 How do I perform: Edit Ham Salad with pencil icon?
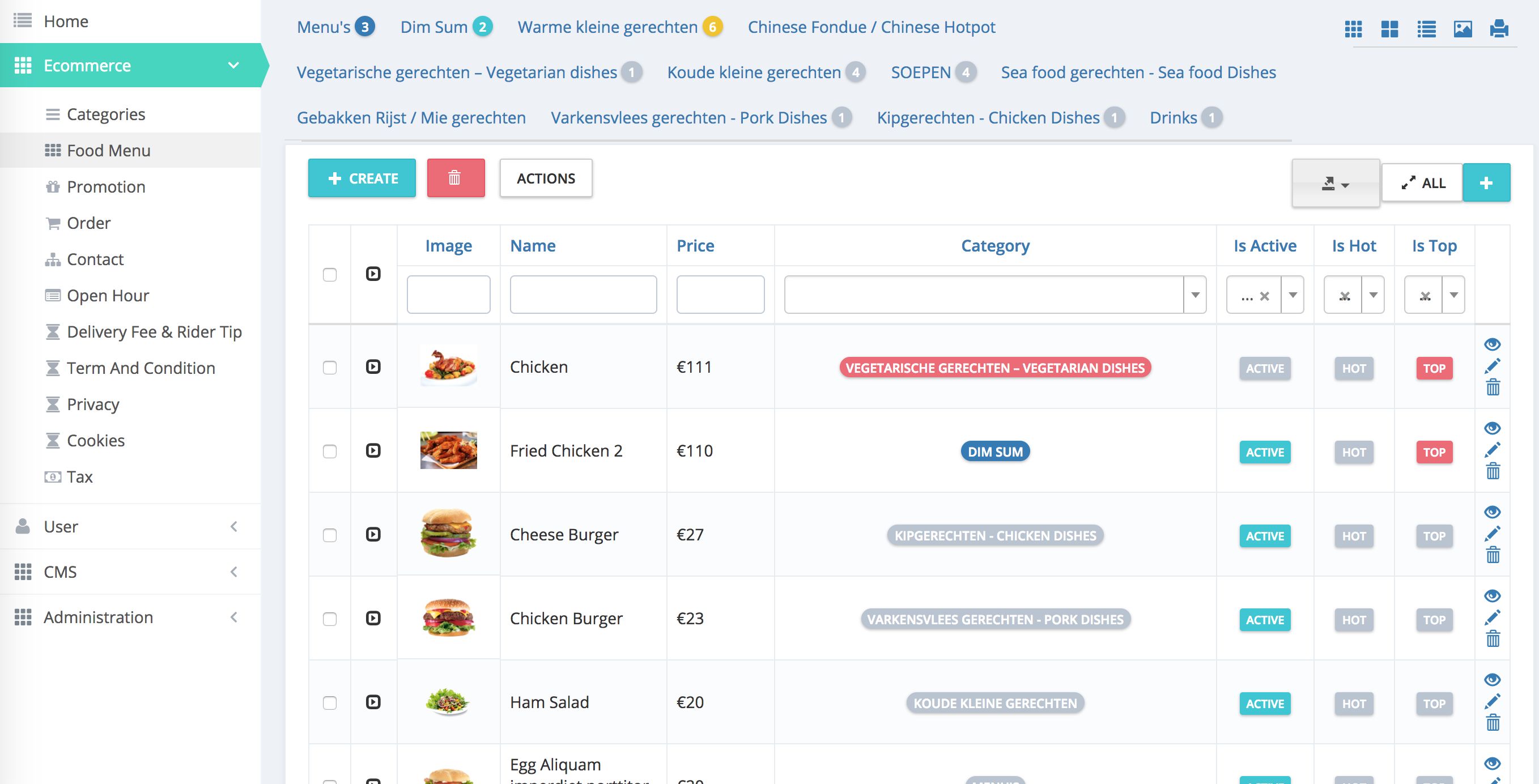(x=1492, y=701)
